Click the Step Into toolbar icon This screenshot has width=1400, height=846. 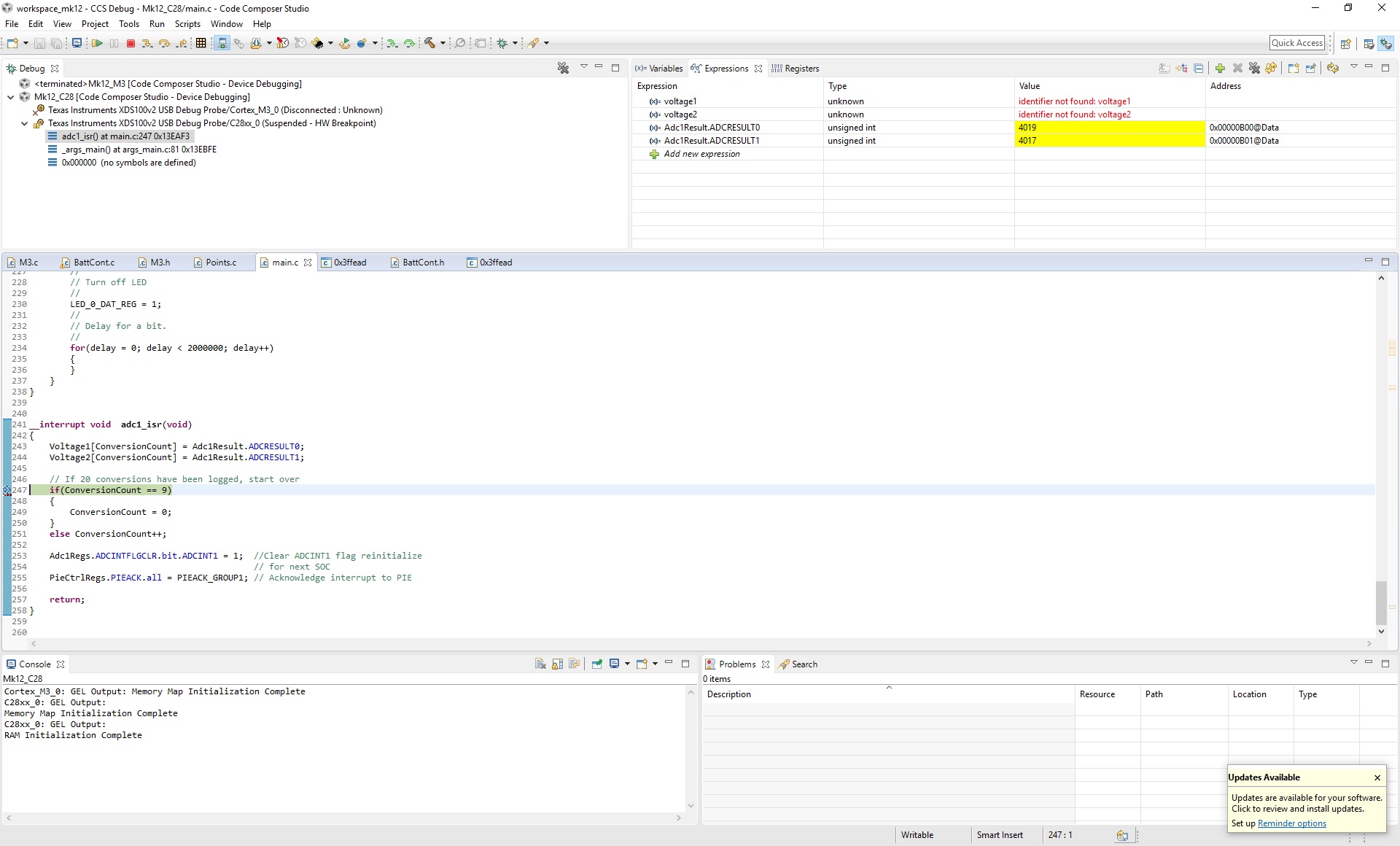tap(147, 44)
